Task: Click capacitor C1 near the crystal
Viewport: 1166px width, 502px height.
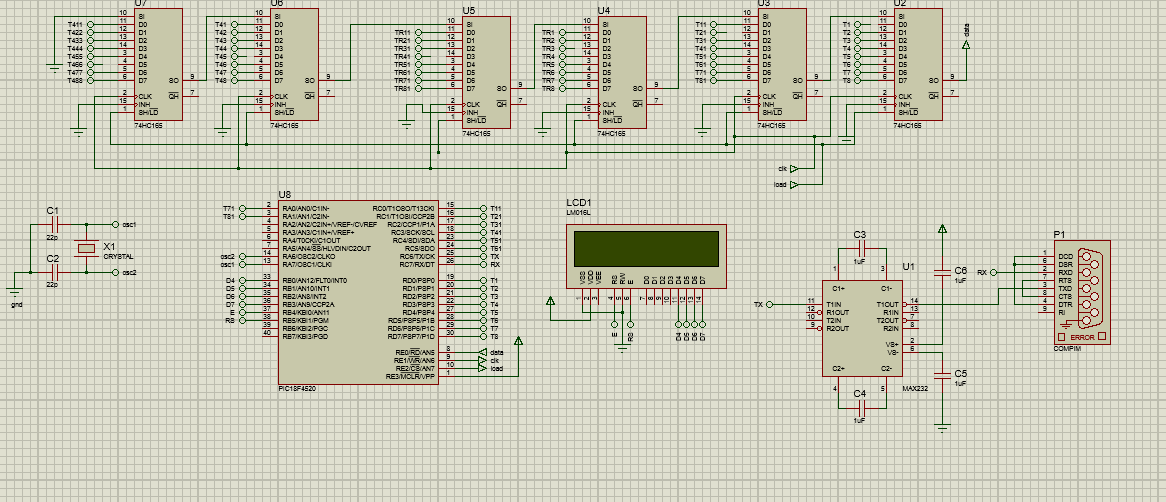Action: 54,224
